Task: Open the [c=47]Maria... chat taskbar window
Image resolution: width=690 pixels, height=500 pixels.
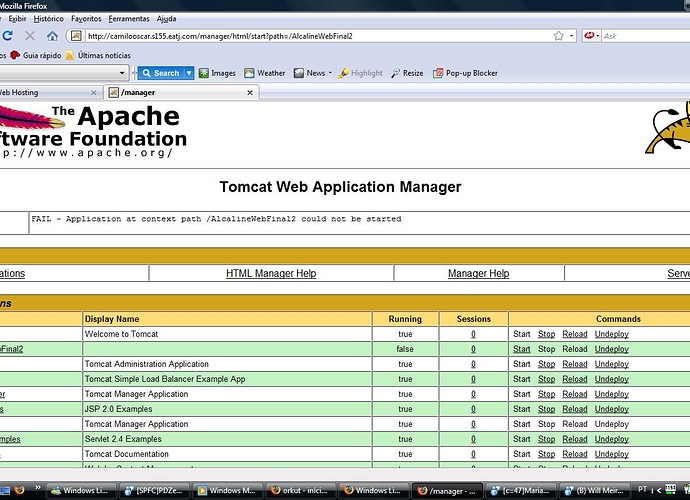Action: (x=520, y=490)
